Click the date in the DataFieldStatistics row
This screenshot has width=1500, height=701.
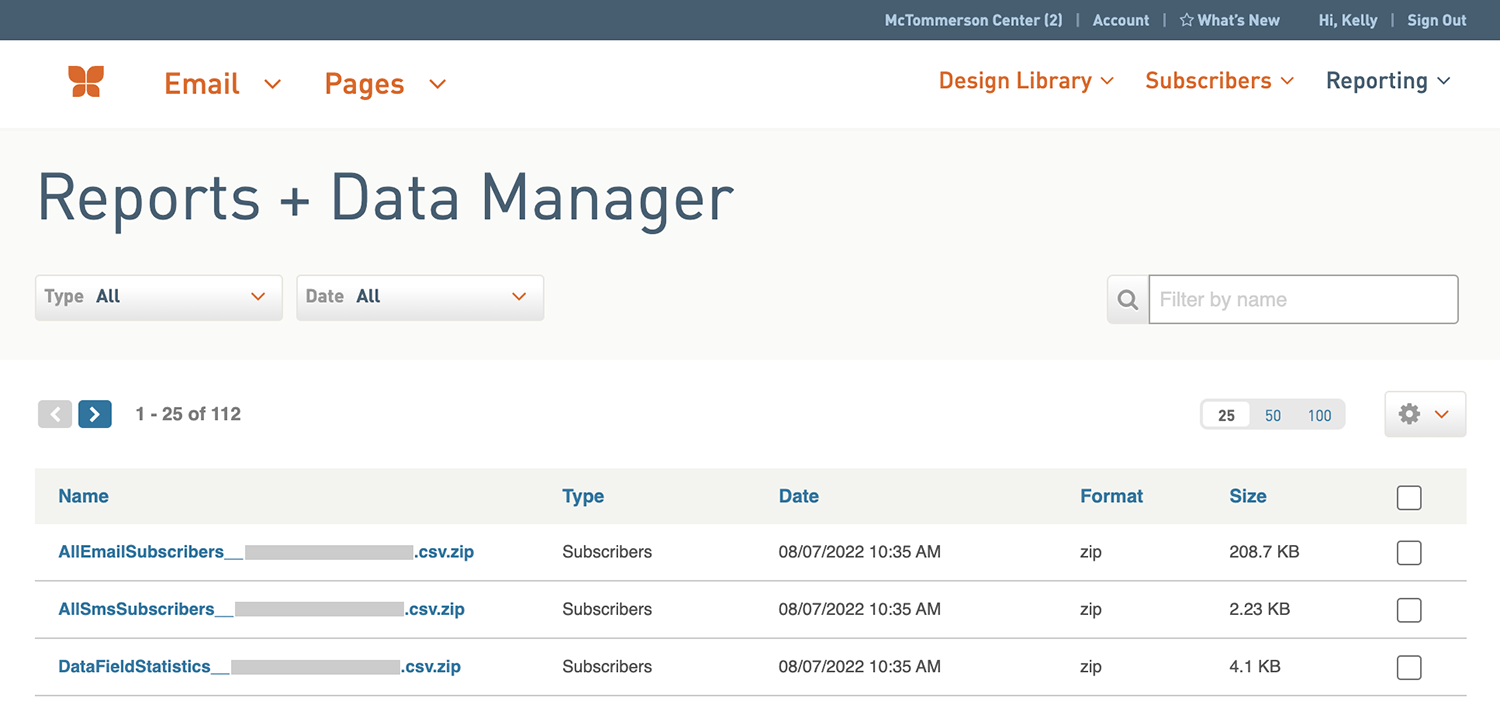860,667
